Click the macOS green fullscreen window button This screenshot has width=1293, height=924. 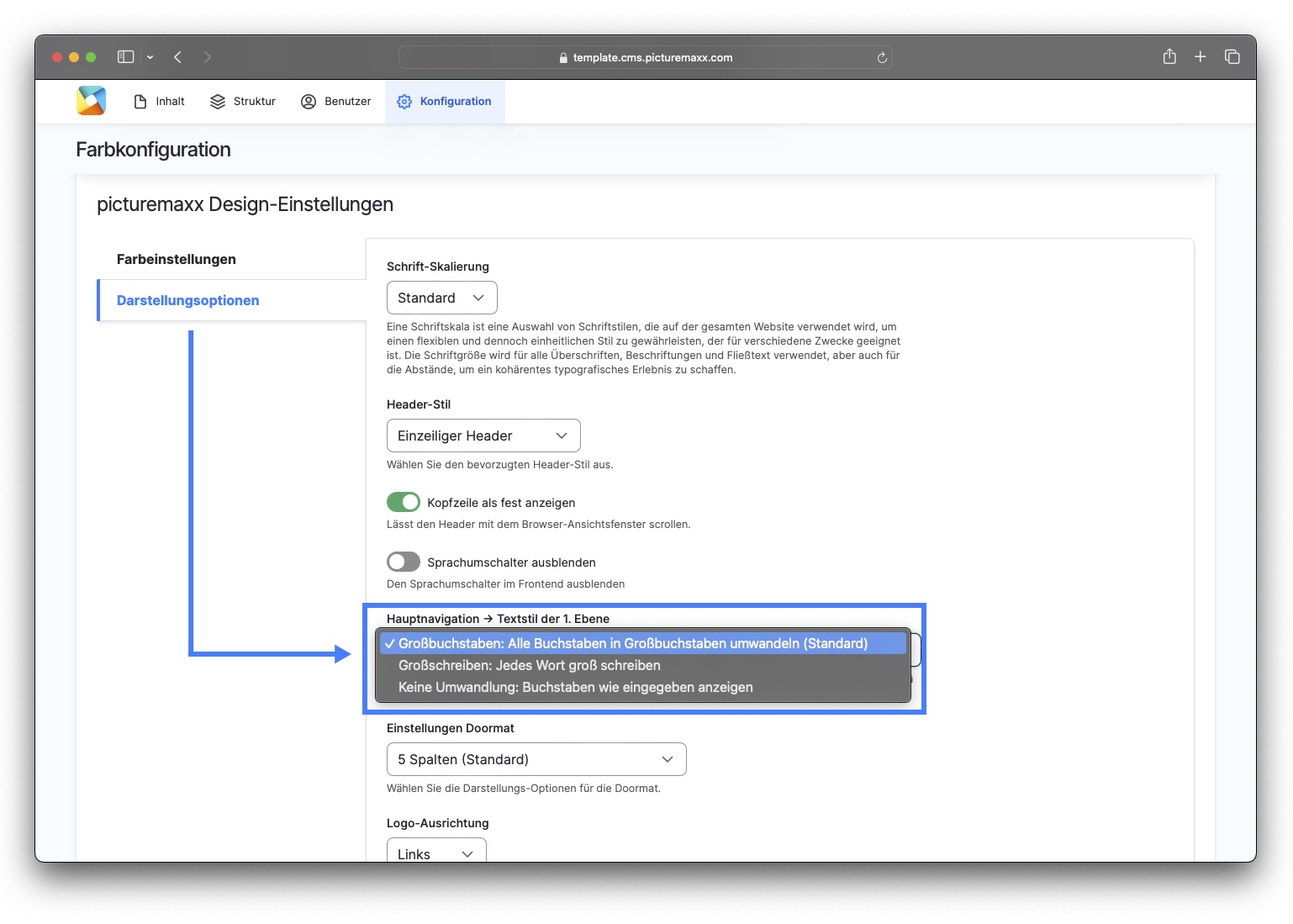click(x=91, y=57)
